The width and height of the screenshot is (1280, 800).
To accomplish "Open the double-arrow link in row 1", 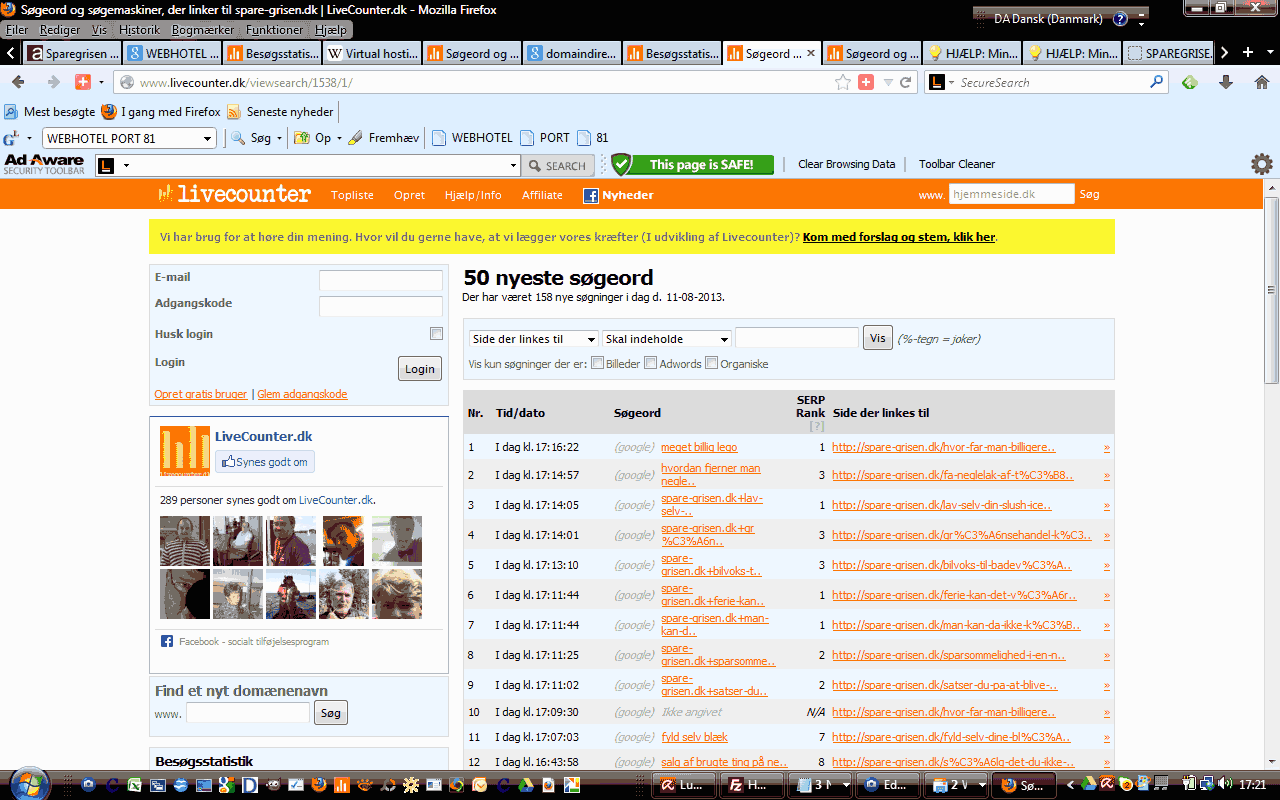I will (1107, 448).
